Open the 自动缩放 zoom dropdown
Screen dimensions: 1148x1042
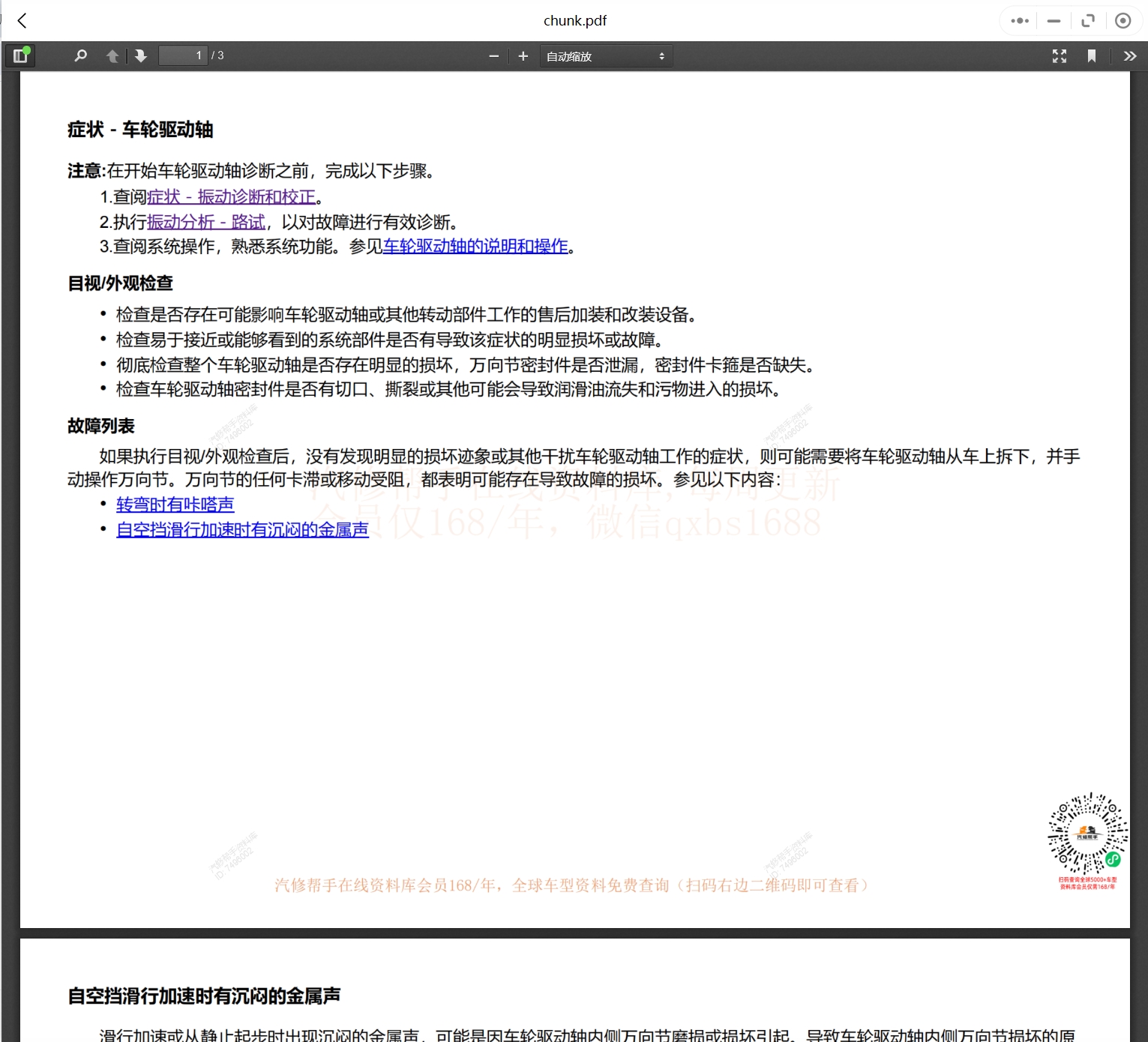pyautogui.click(x=605, y=56)
